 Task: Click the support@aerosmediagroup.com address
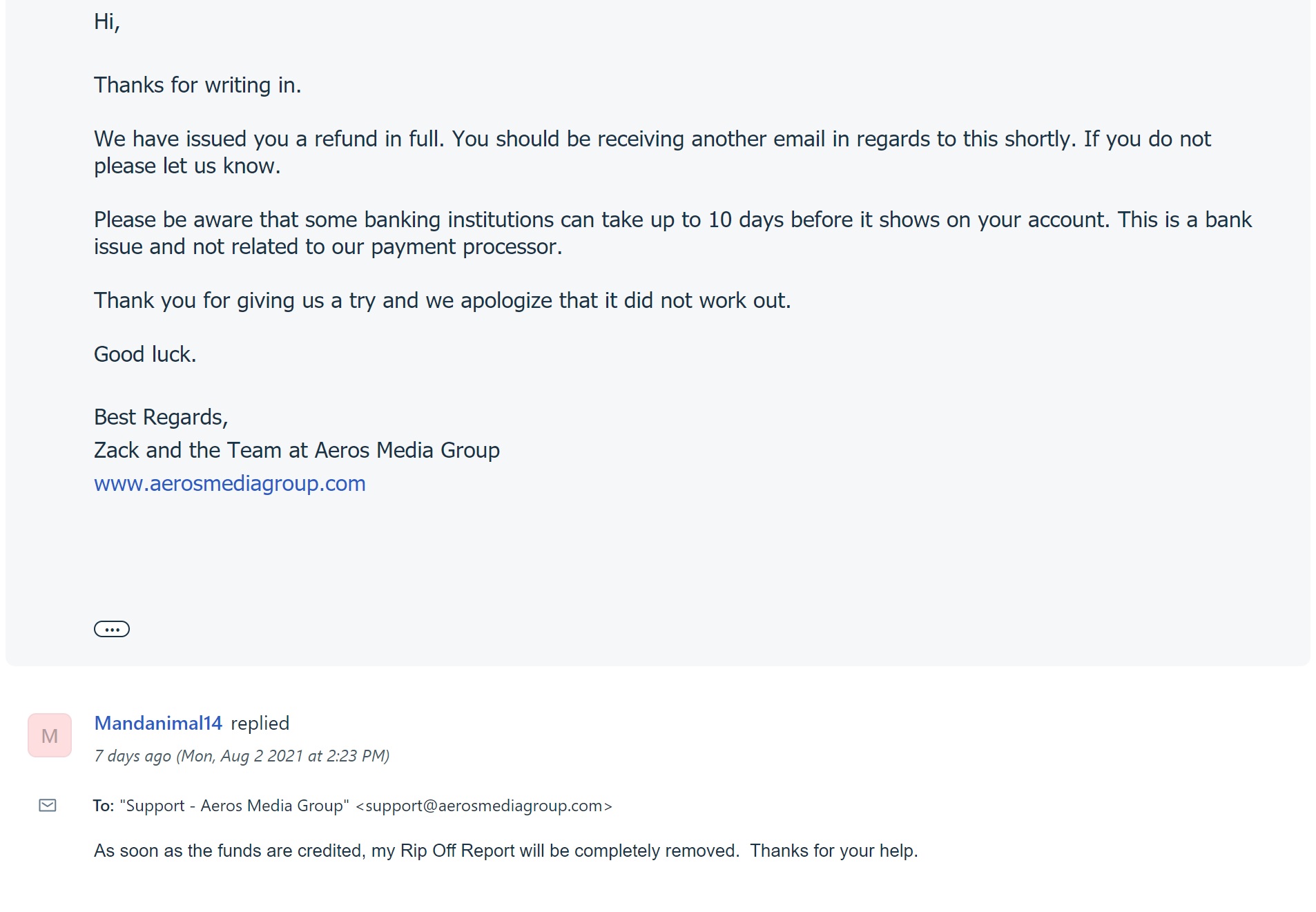484,806
